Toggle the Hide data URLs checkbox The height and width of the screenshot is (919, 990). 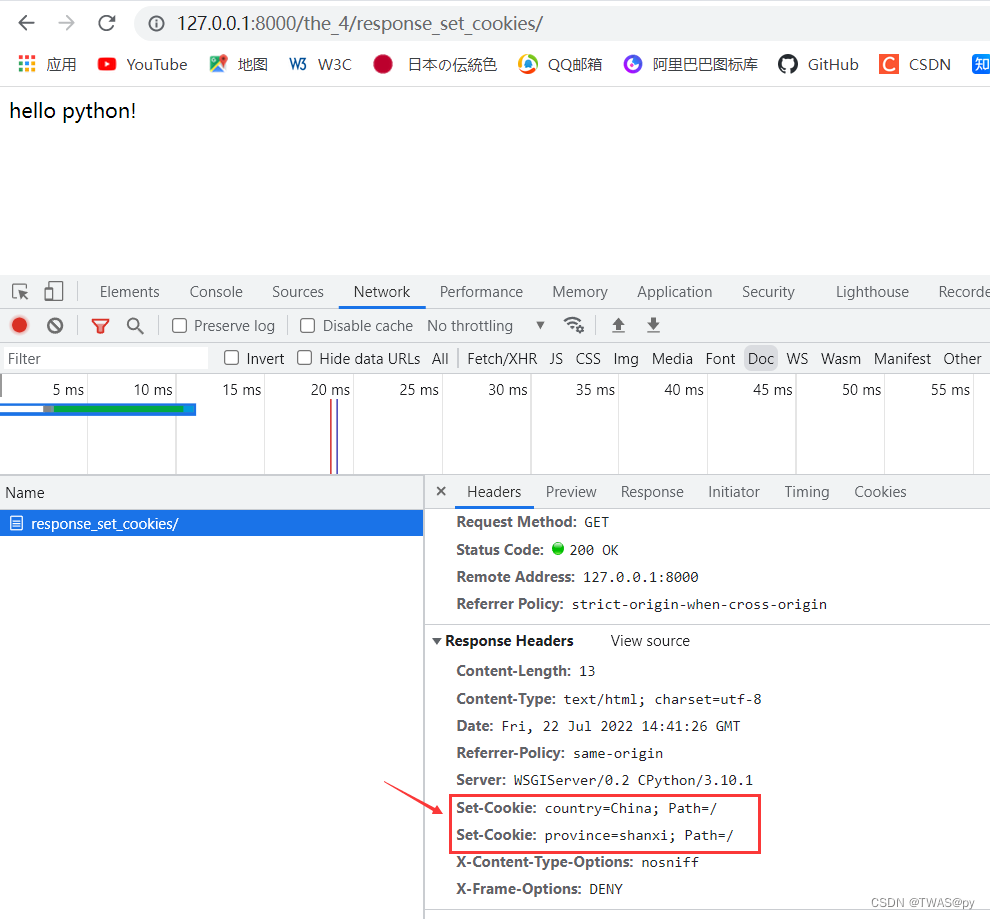coord(304,358)
